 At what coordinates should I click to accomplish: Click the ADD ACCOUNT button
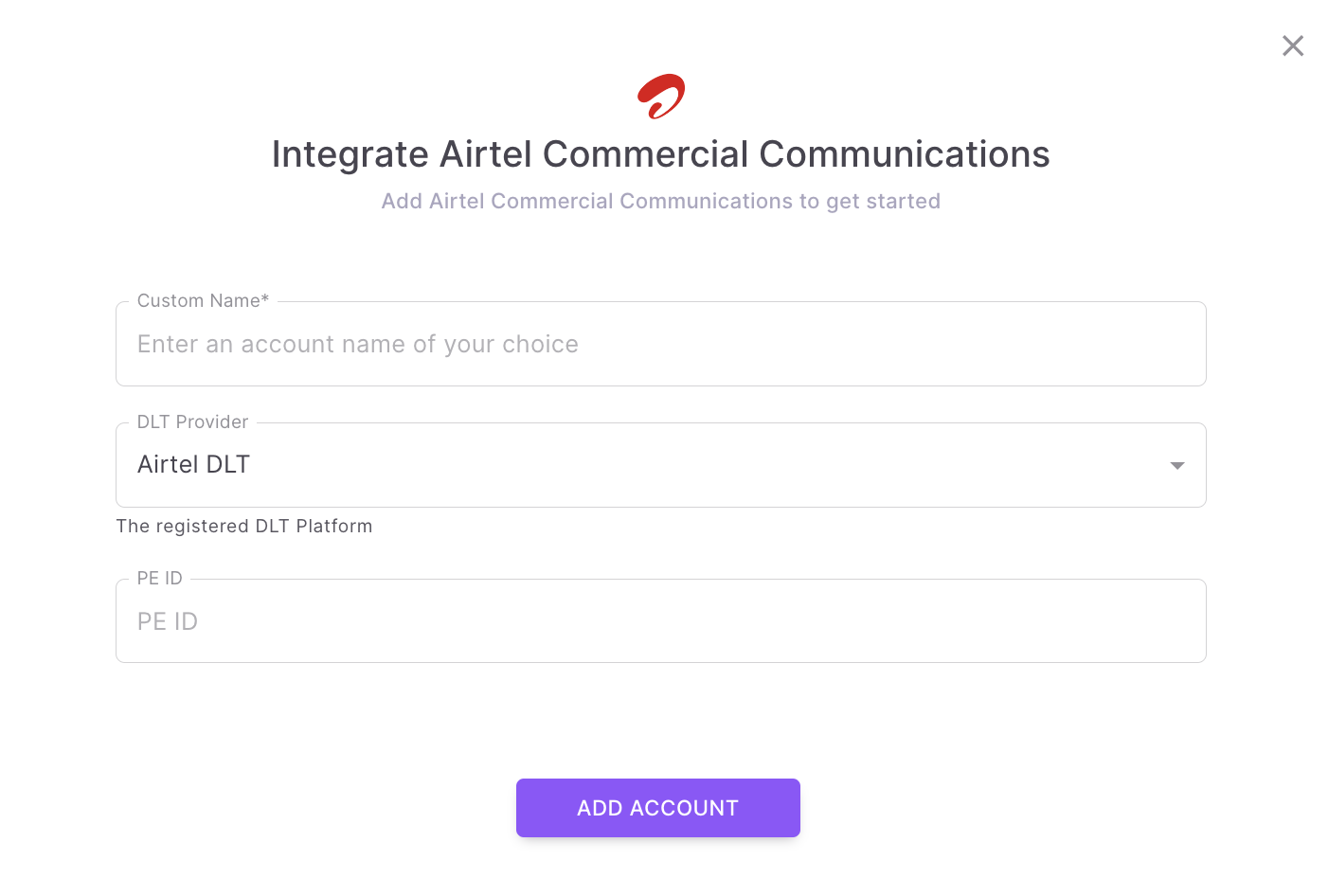(x=657, y=808)
